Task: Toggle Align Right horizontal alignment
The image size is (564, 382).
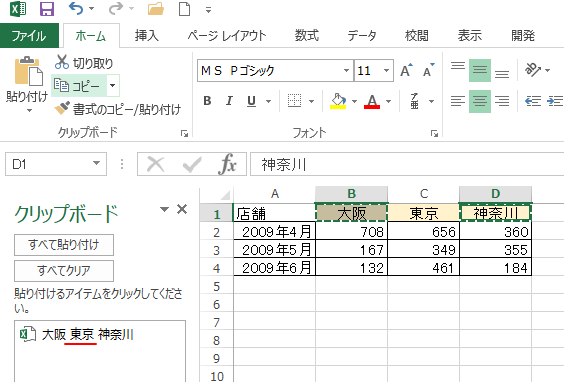Action: (x=502, y=101)
